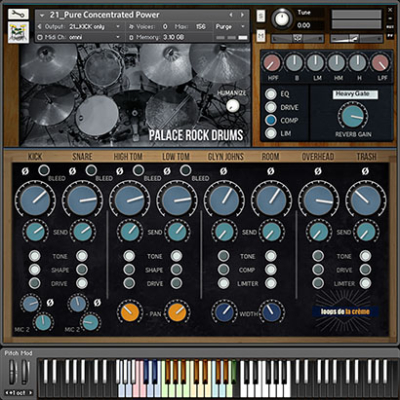Click the drum kit instrument thumbnail

click(18, 32)
